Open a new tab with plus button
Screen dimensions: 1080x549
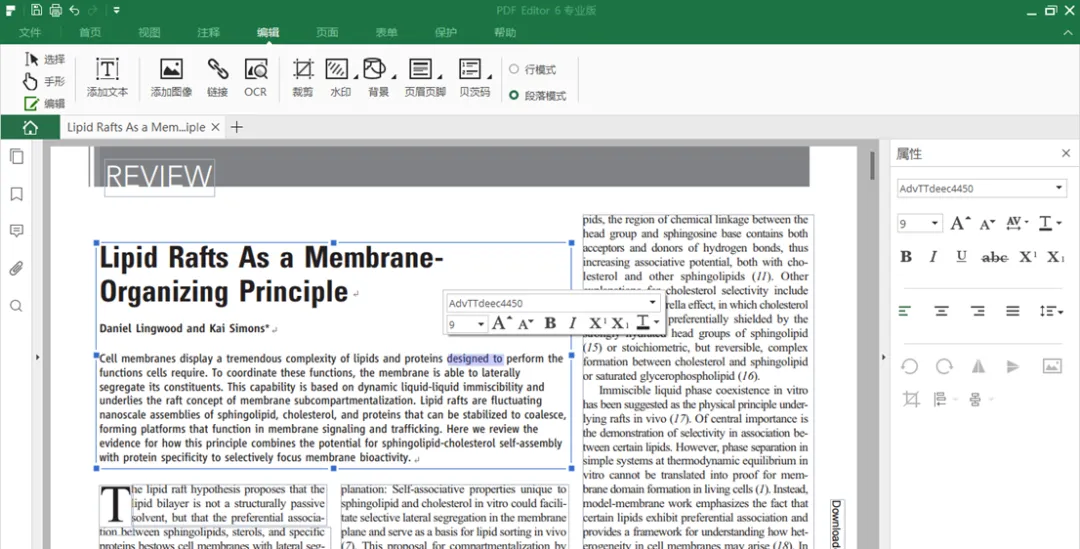pos(236,127)
